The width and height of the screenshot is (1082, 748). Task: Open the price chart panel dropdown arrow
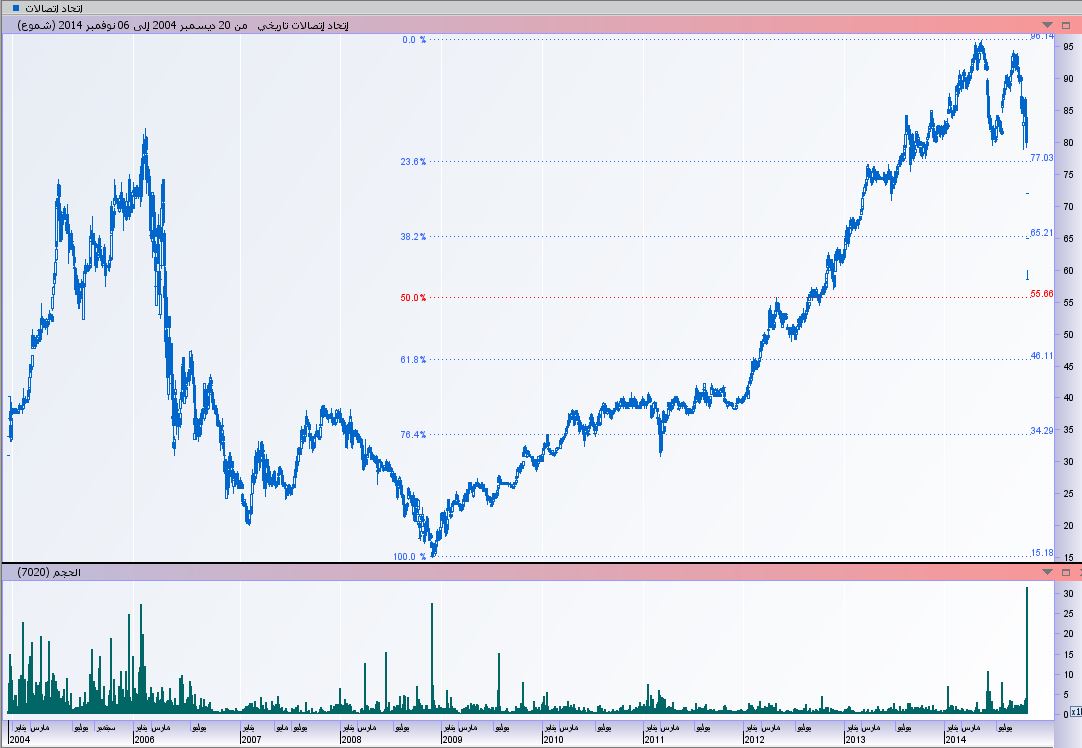click(1047, 24)
